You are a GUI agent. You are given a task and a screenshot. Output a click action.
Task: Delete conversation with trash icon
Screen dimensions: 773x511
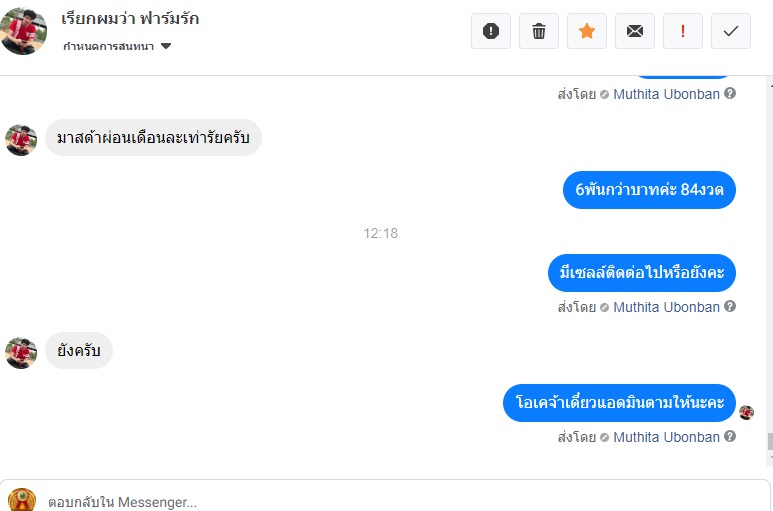(x=538, y=32)
